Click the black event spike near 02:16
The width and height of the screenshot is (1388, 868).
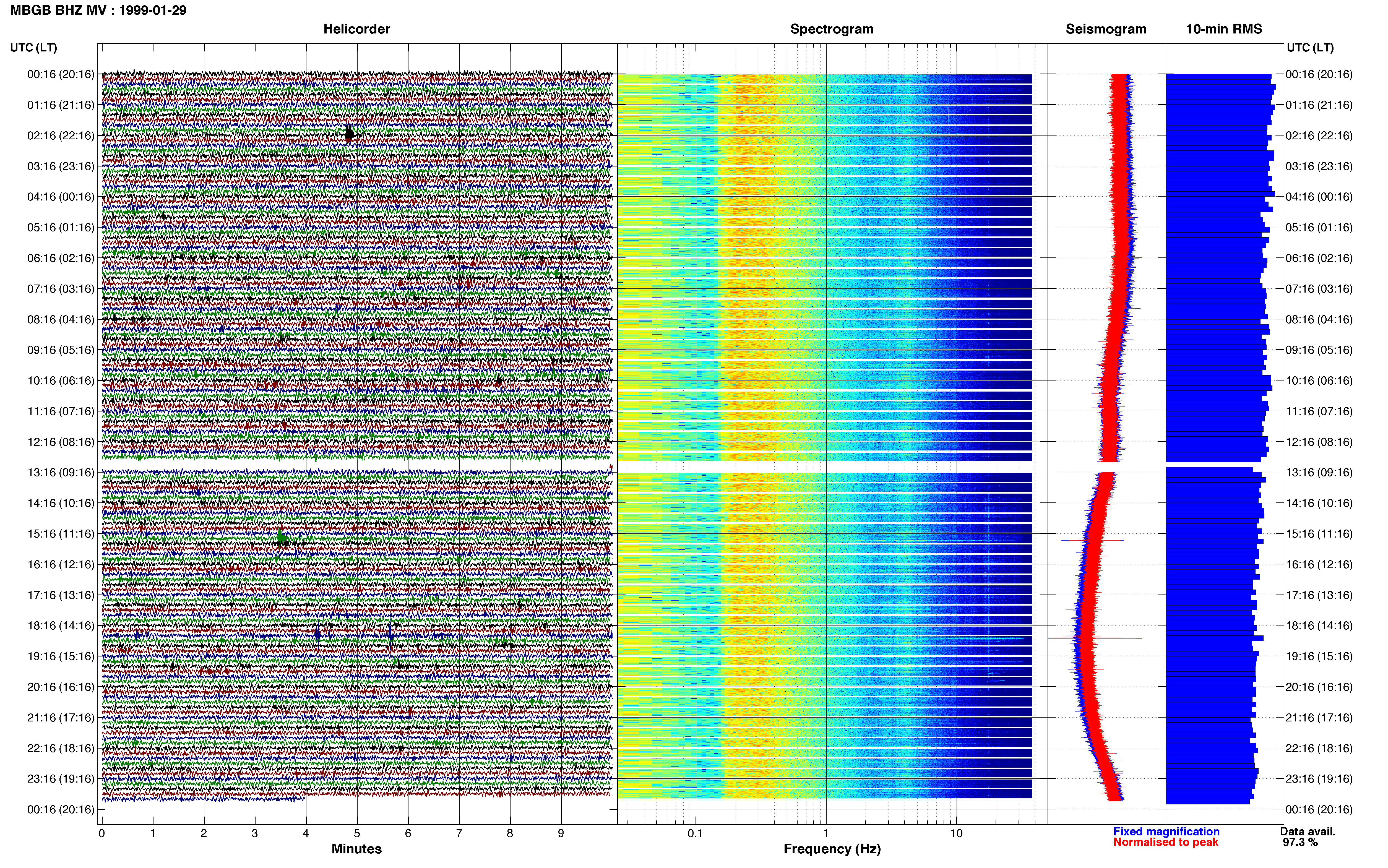(350, 134)
